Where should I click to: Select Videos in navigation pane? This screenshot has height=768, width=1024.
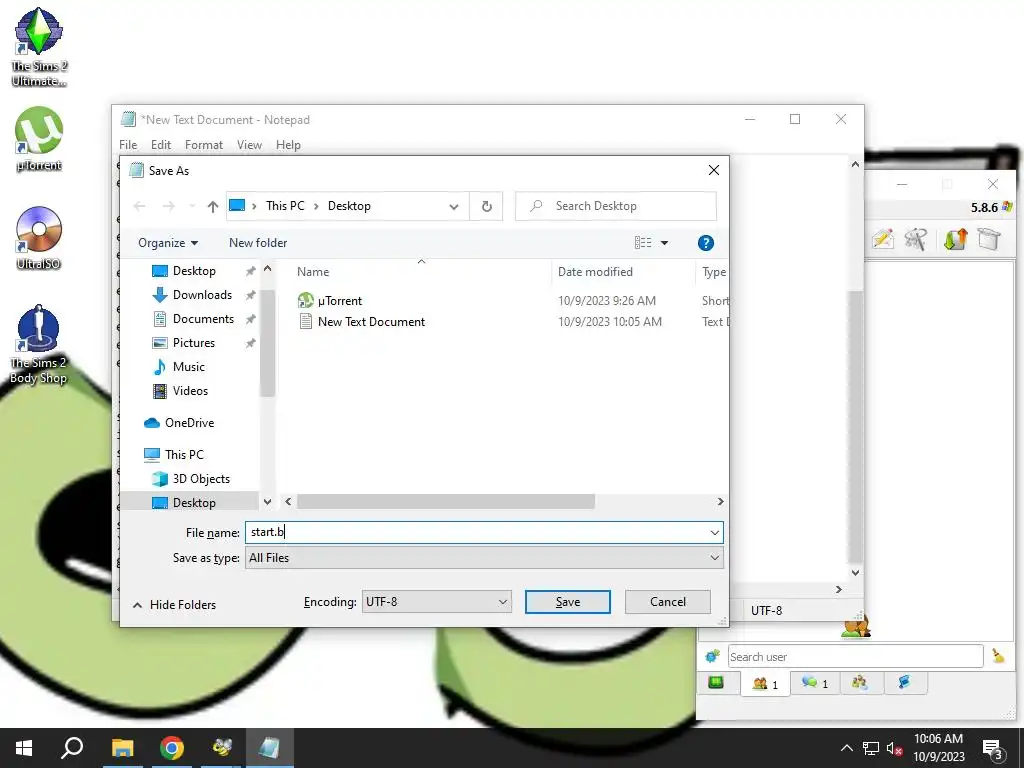[190, 391]
